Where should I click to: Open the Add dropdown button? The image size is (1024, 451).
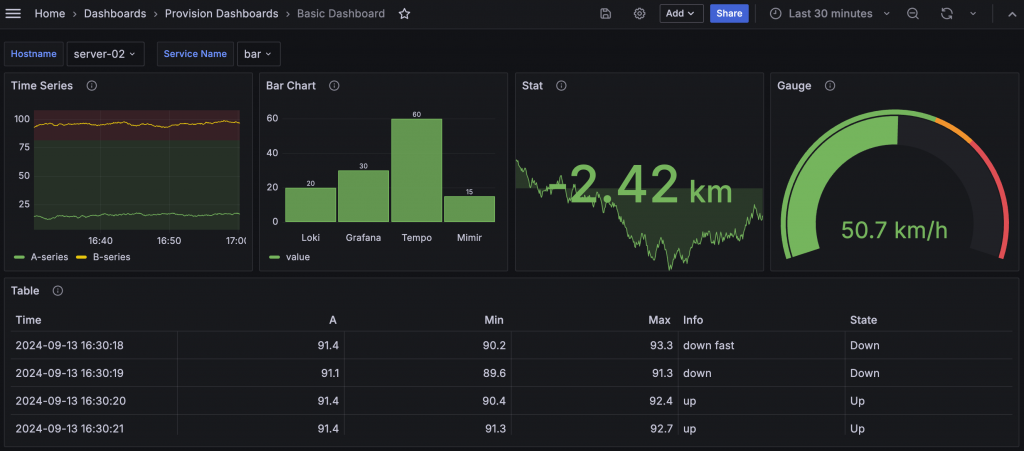pos(681,14)
